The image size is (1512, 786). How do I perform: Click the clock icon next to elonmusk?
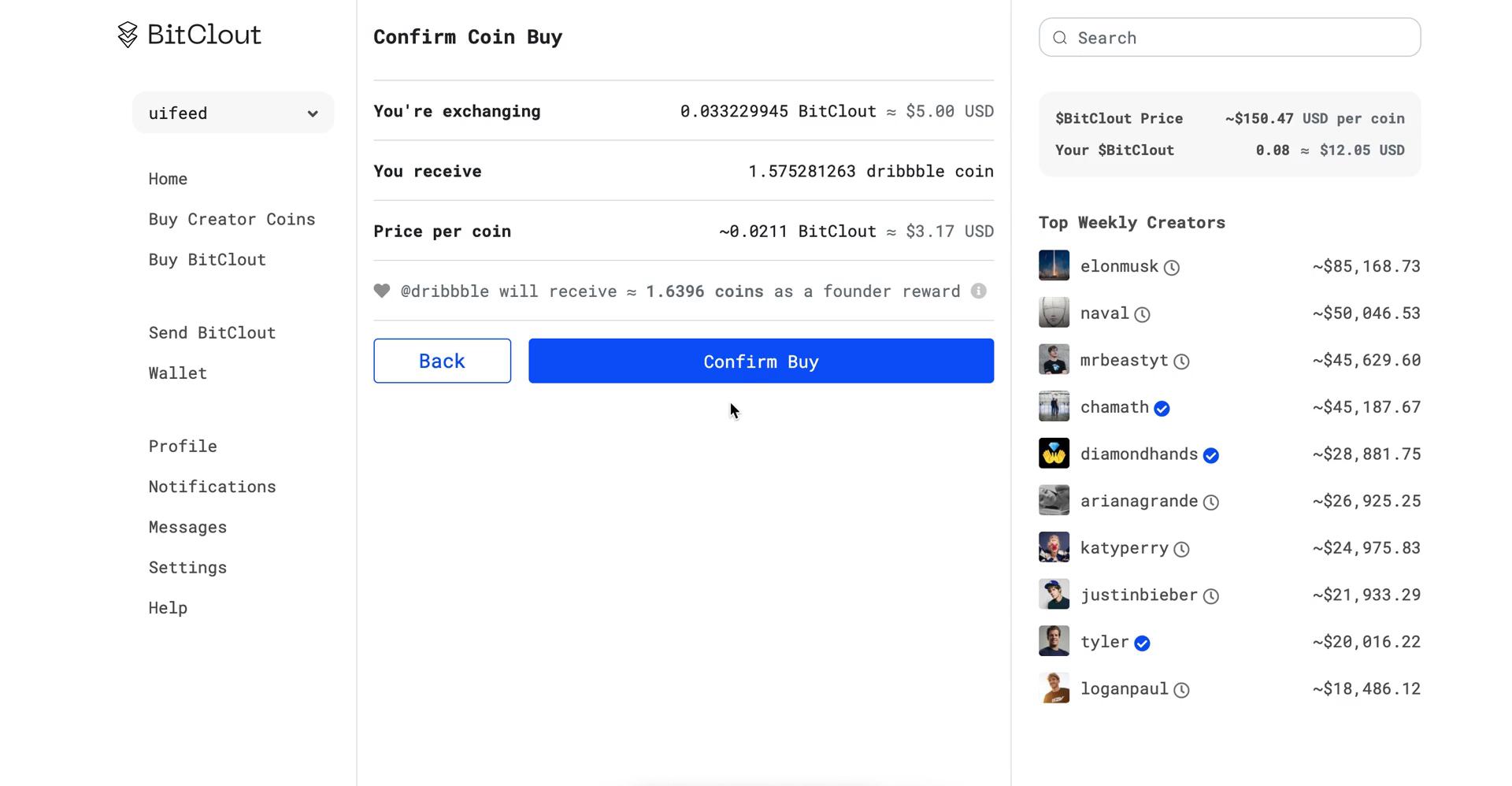1172,268
